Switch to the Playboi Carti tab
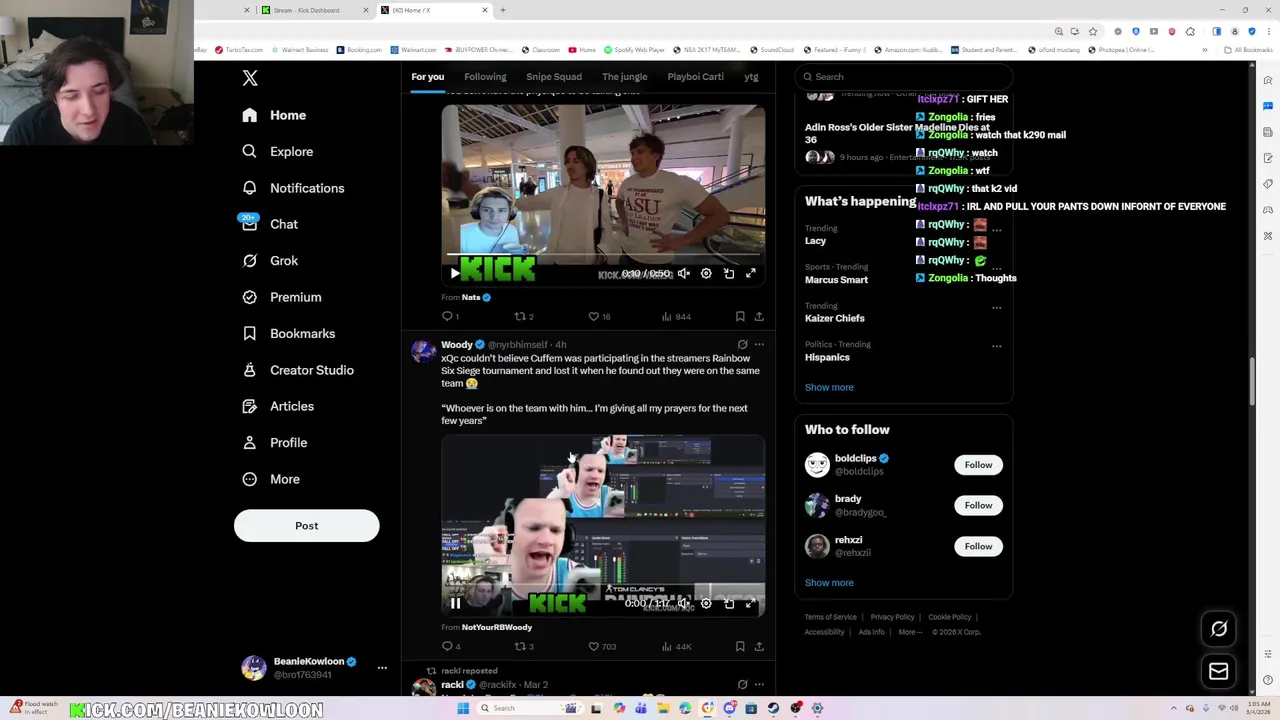The height and width of the screenshot is (720, 1280). tap(696, 77)
